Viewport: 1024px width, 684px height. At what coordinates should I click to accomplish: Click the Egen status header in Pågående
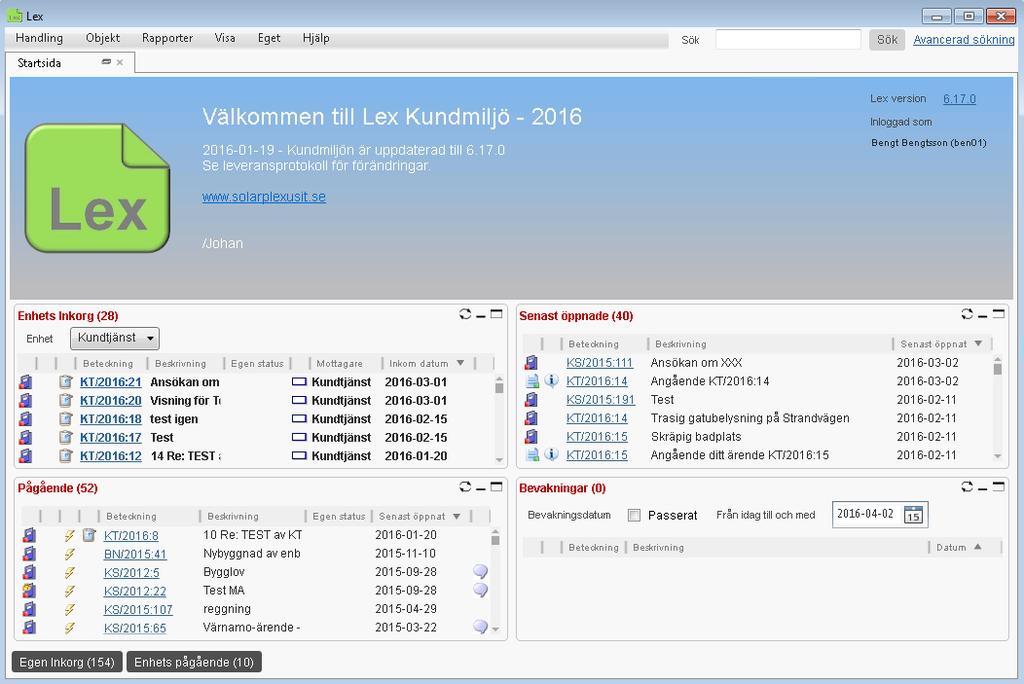(338, 516)
